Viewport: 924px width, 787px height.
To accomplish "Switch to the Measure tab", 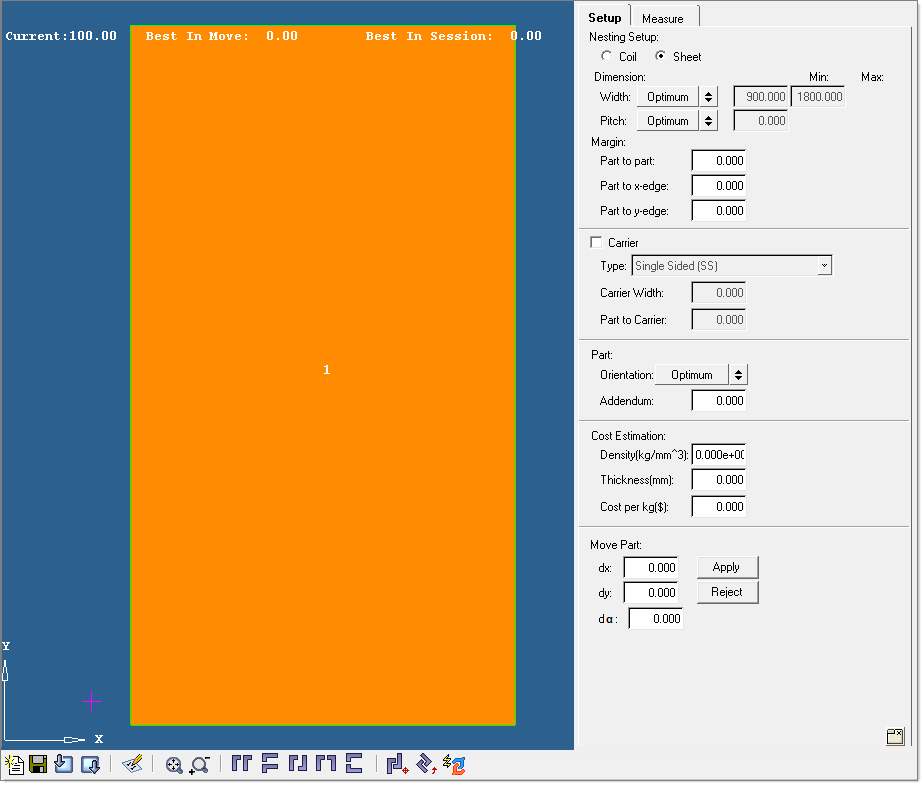I will click(665, 17).
